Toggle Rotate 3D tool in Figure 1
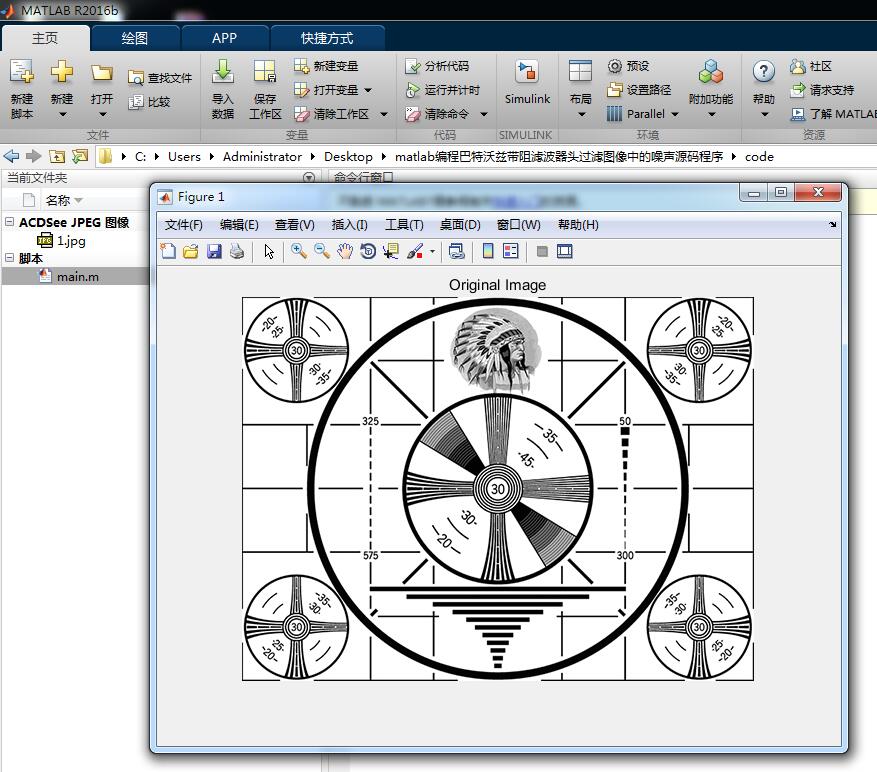877x772 pixels. [x=368, y=251]
